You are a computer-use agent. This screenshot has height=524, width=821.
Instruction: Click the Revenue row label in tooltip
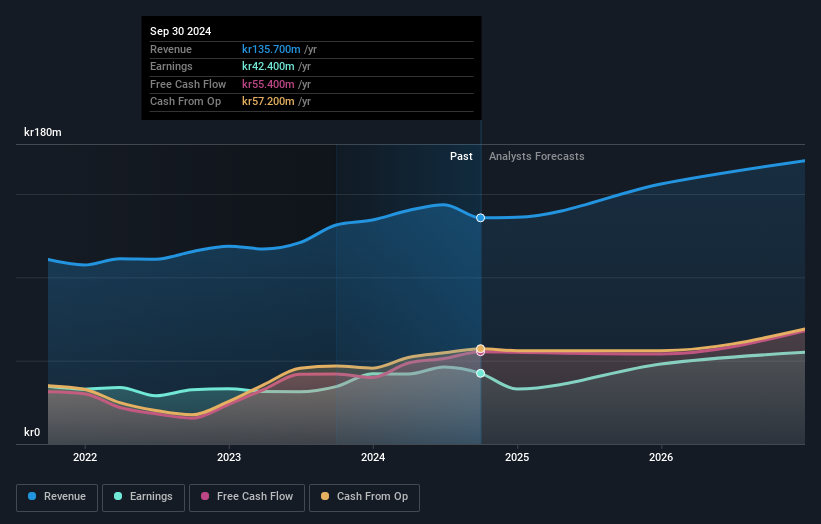coord(171,49)
